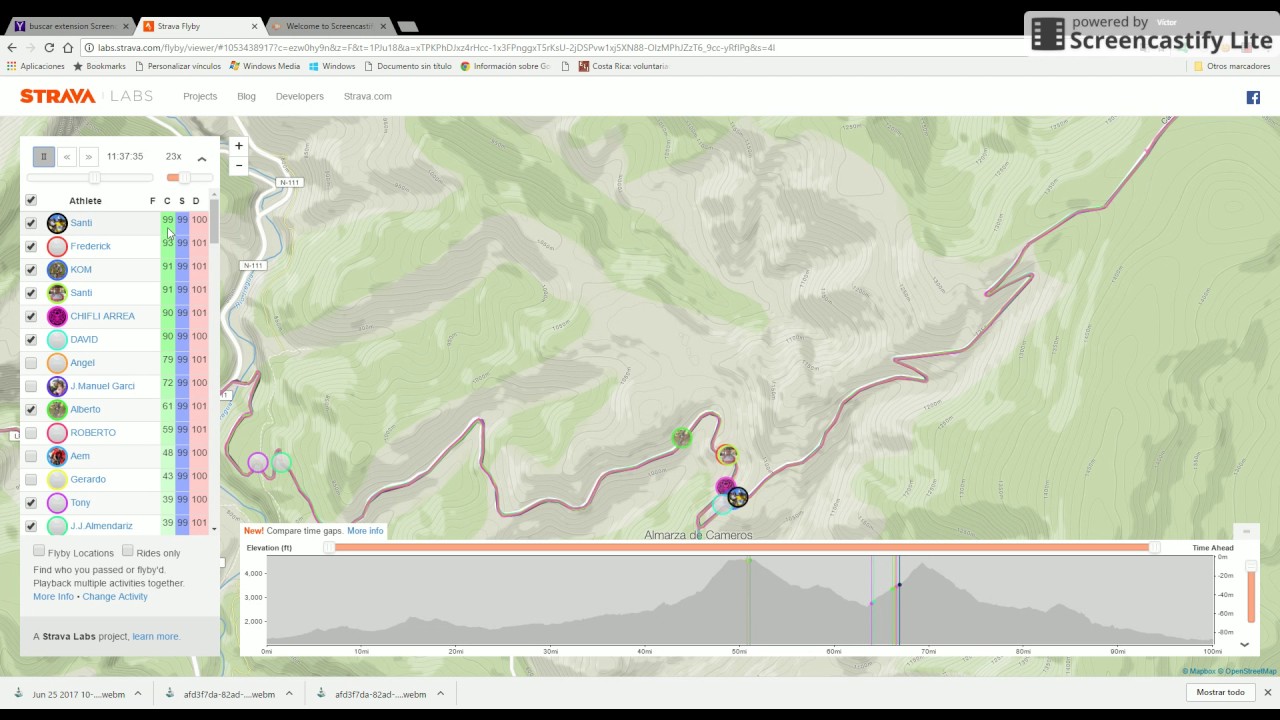
Task: Zoom in on the map
Action: click(x=238, y=146)
